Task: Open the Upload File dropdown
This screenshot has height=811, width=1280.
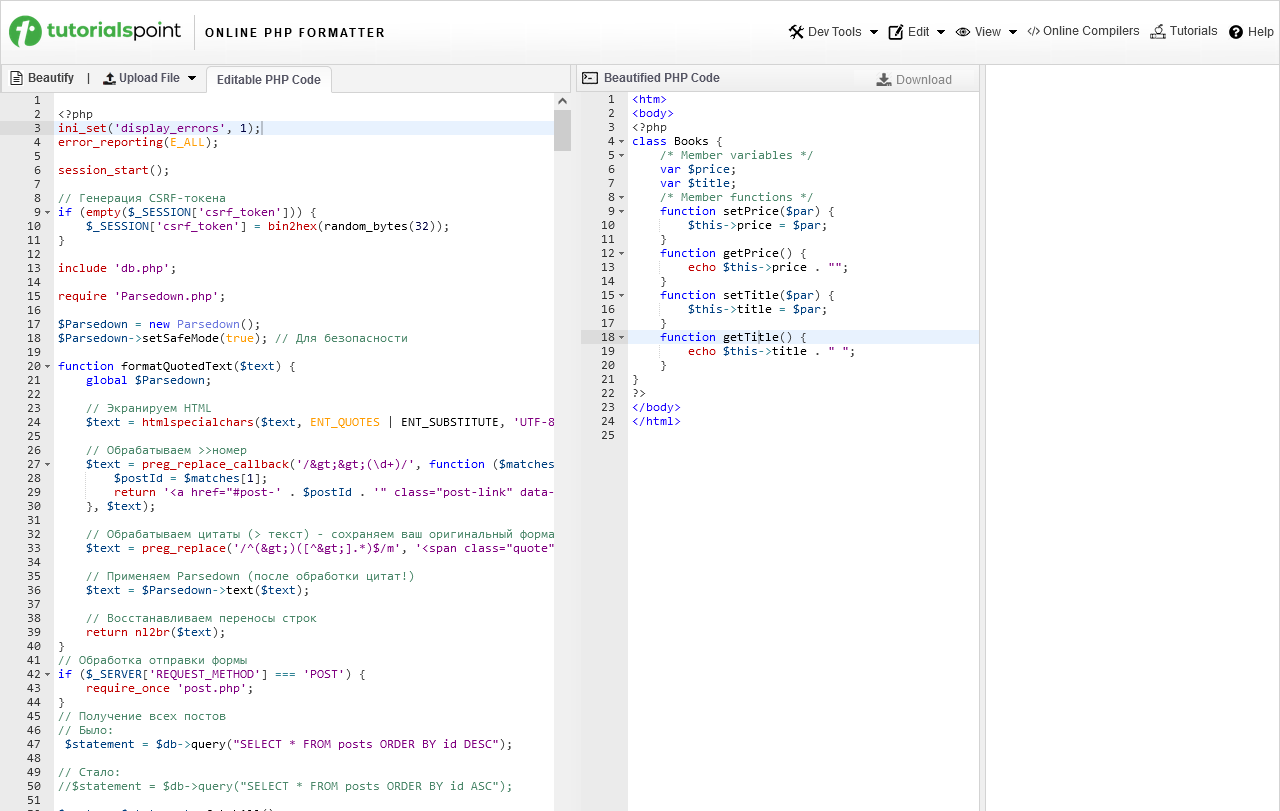Action: pyautogui.click(x=150, y=78)
